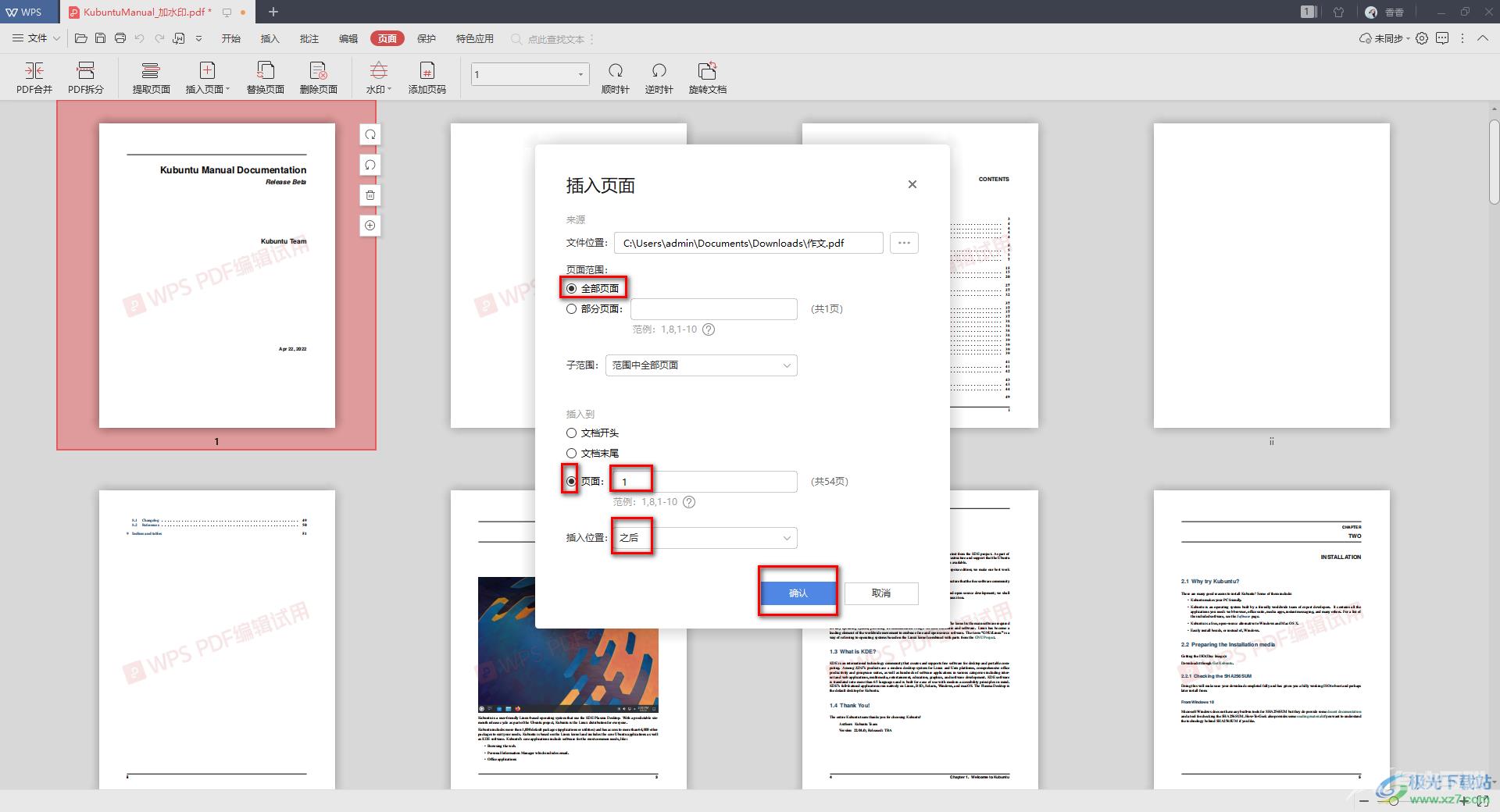1500x812 pixels.
Task: Delete page 1 using thumbnail trash icon
Action: point(370,195)
